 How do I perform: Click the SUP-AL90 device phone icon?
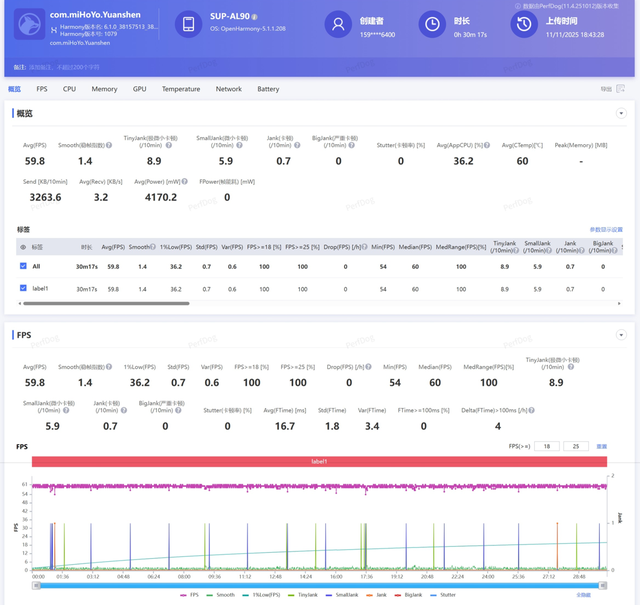pos(186,24)
